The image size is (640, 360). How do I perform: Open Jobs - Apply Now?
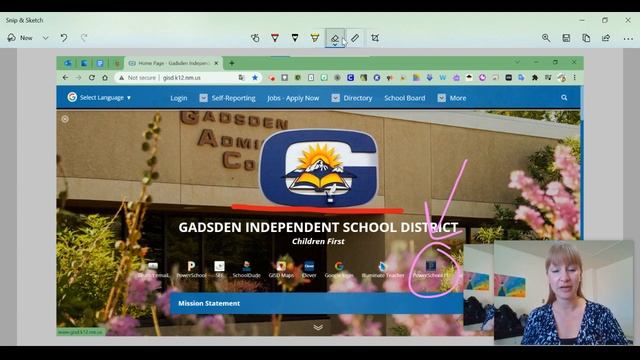(293, 98)
